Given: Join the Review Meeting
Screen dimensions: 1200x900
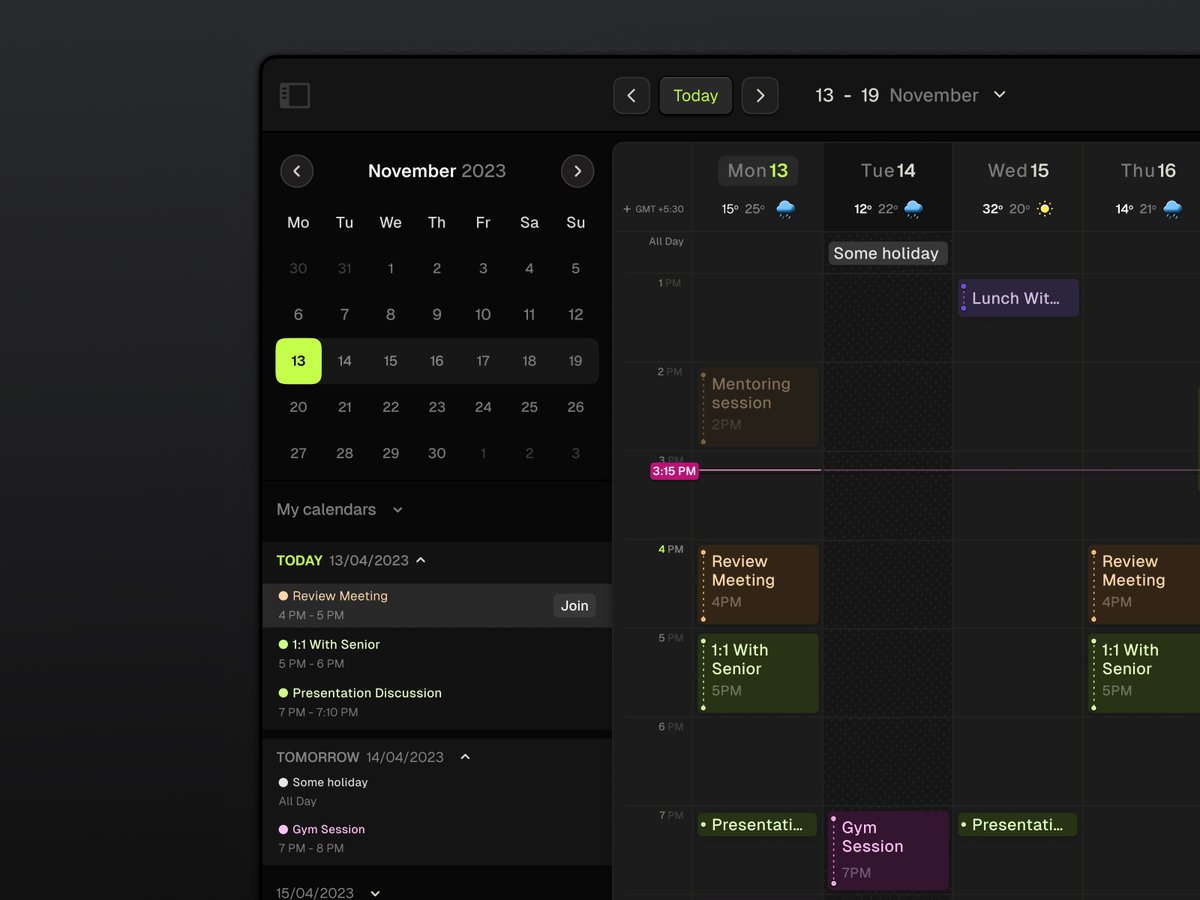Looking at the screenshot, I should pos(574,606).
